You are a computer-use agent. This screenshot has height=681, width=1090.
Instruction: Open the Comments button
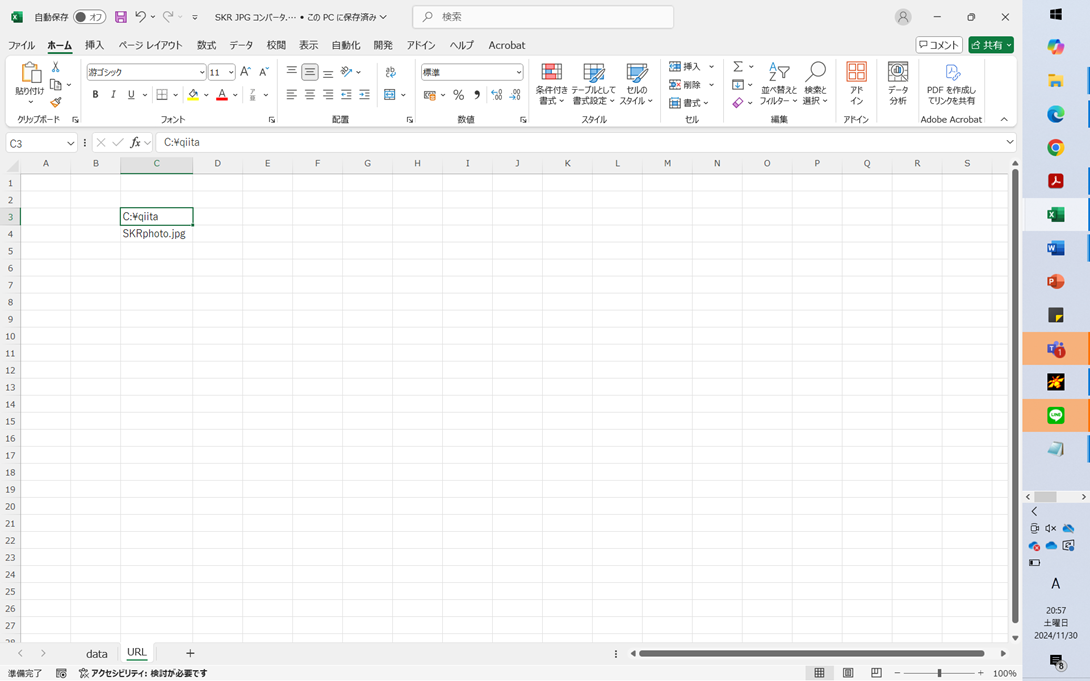(x=939, y=45)
